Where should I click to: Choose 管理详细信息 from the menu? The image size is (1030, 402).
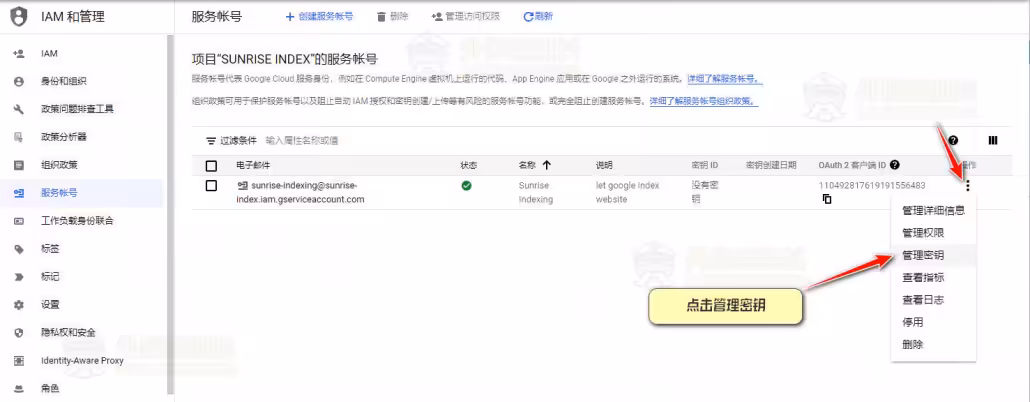[x=933, y=210]
